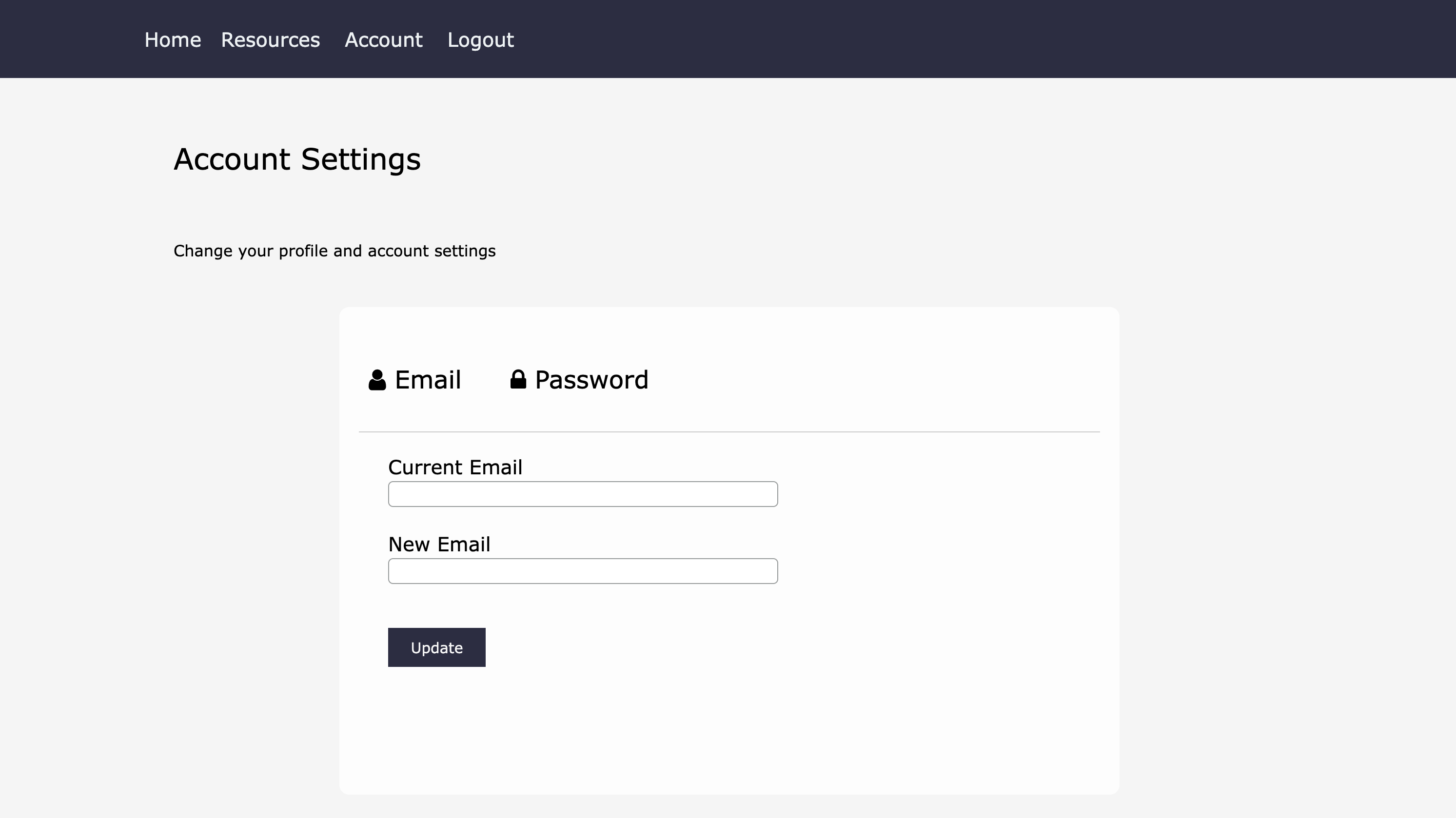Click into the New Email text box
1456x818 pixels.
tap(582, 571)
